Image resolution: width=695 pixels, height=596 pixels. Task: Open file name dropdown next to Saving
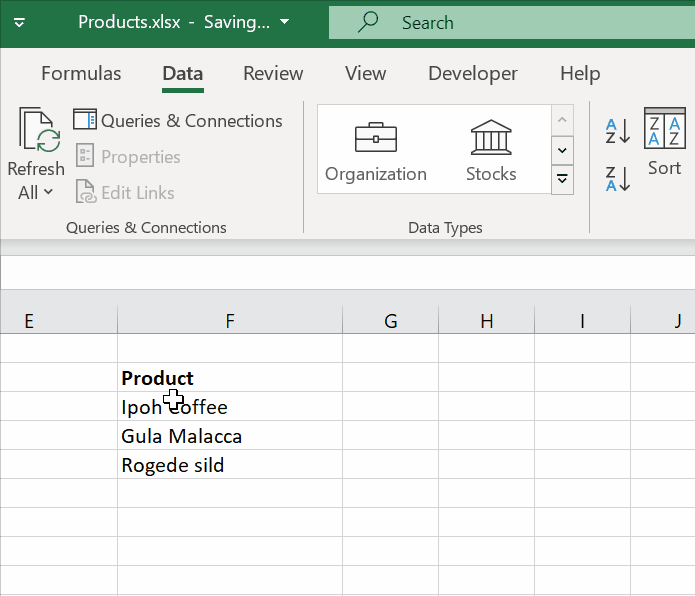[x=285, y=22]
